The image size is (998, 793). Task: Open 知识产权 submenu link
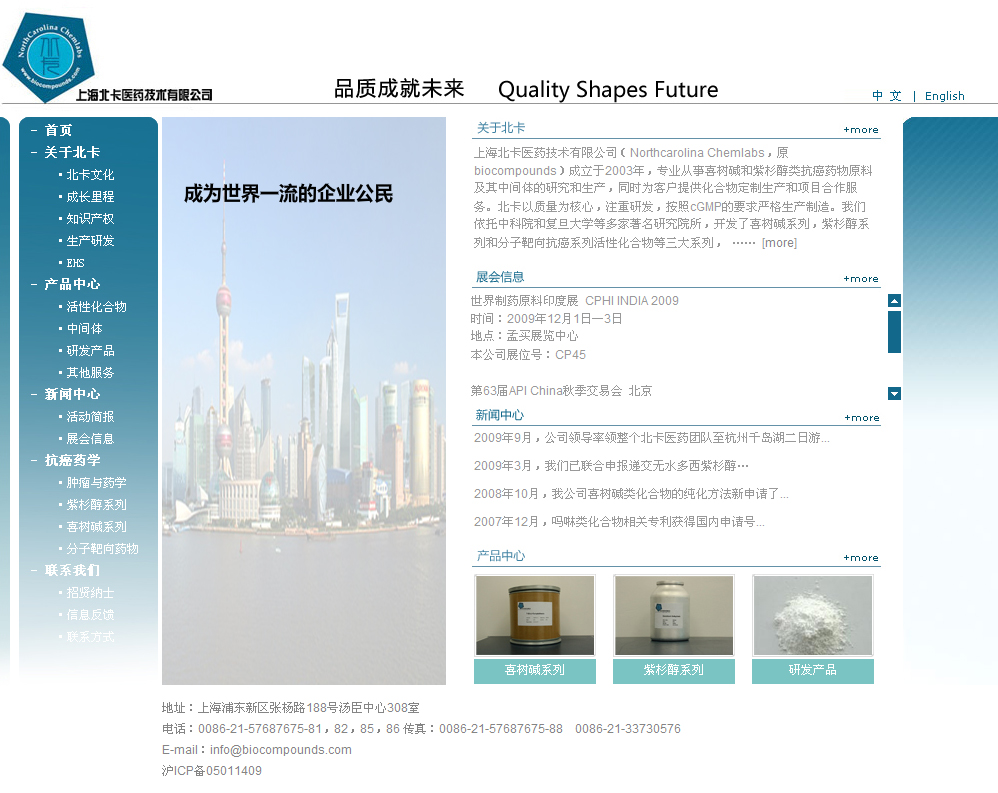[90, 218]
